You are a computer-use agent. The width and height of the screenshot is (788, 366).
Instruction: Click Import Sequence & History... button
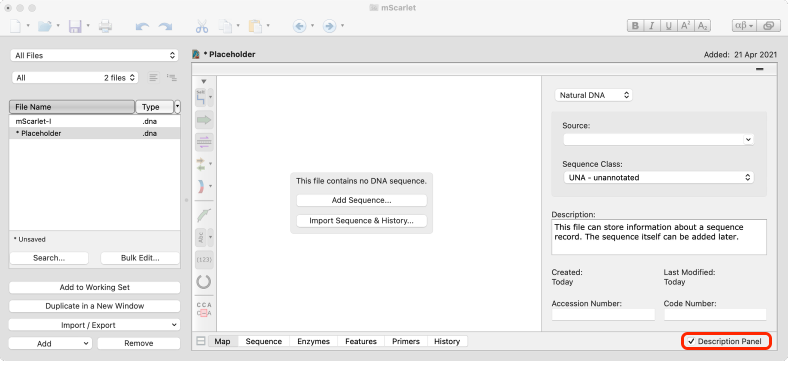[361, 221]
